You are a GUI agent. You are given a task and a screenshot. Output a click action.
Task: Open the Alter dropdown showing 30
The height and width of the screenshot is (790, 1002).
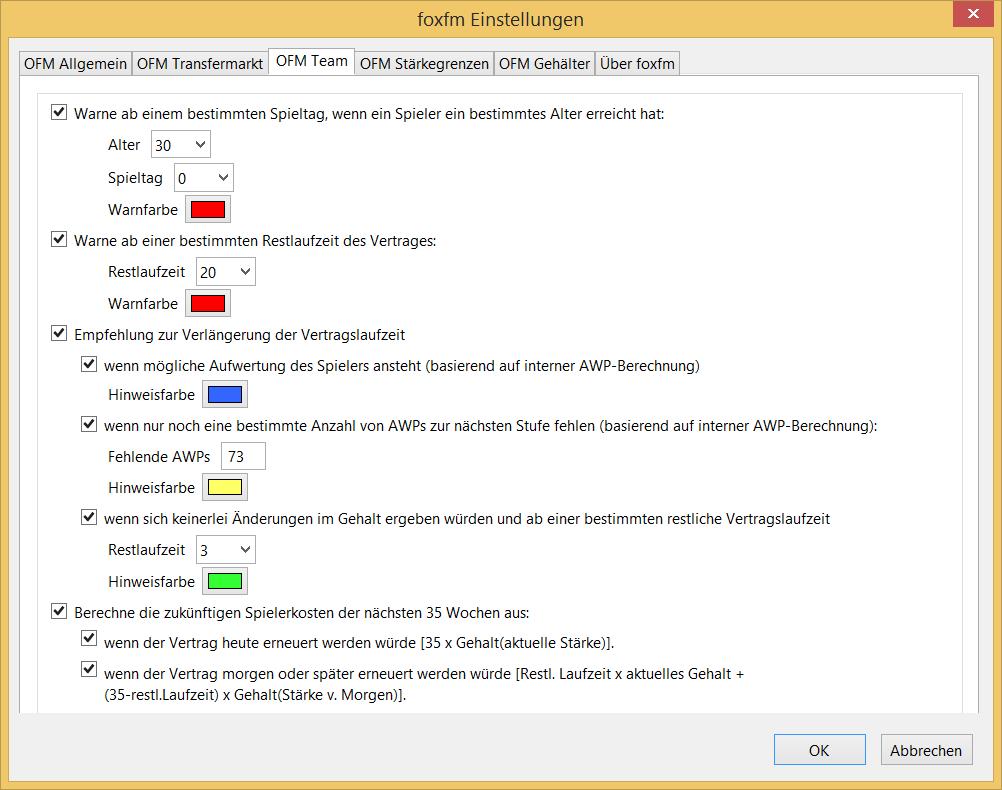[x=180, y=144]
